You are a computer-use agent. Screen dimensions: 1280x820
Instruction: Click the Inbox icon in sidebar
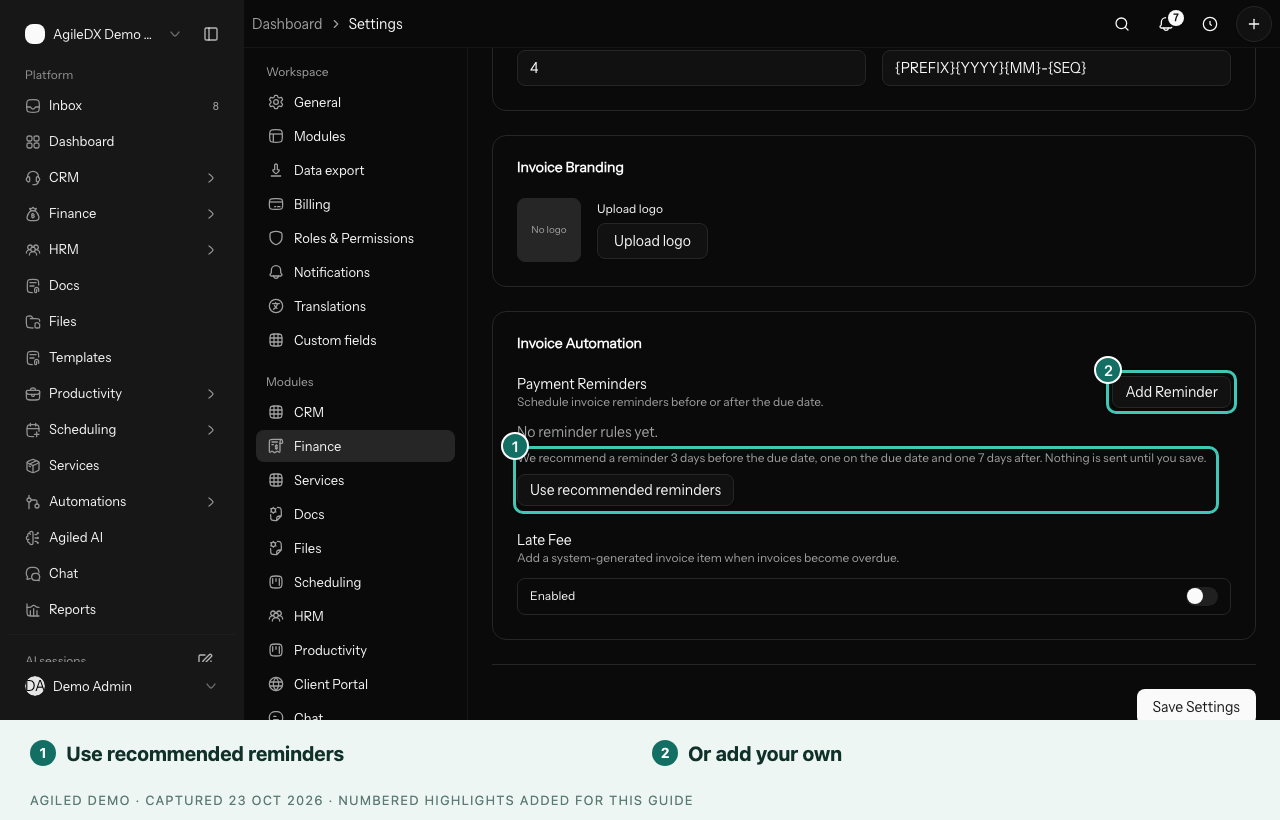coord(33,105)
